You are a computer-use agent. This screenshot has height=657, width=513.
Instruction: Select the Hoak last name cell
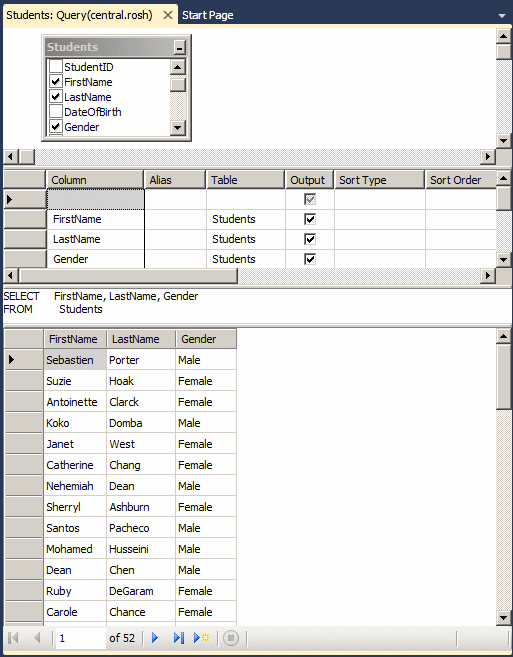(x=141, y=380)
